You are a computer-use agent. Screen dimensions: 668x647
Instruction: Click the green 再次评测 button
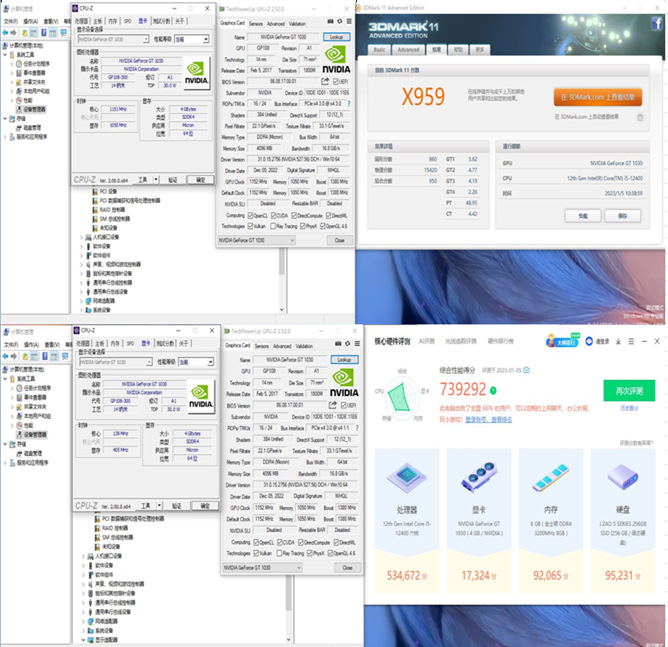tap(629, 391)
